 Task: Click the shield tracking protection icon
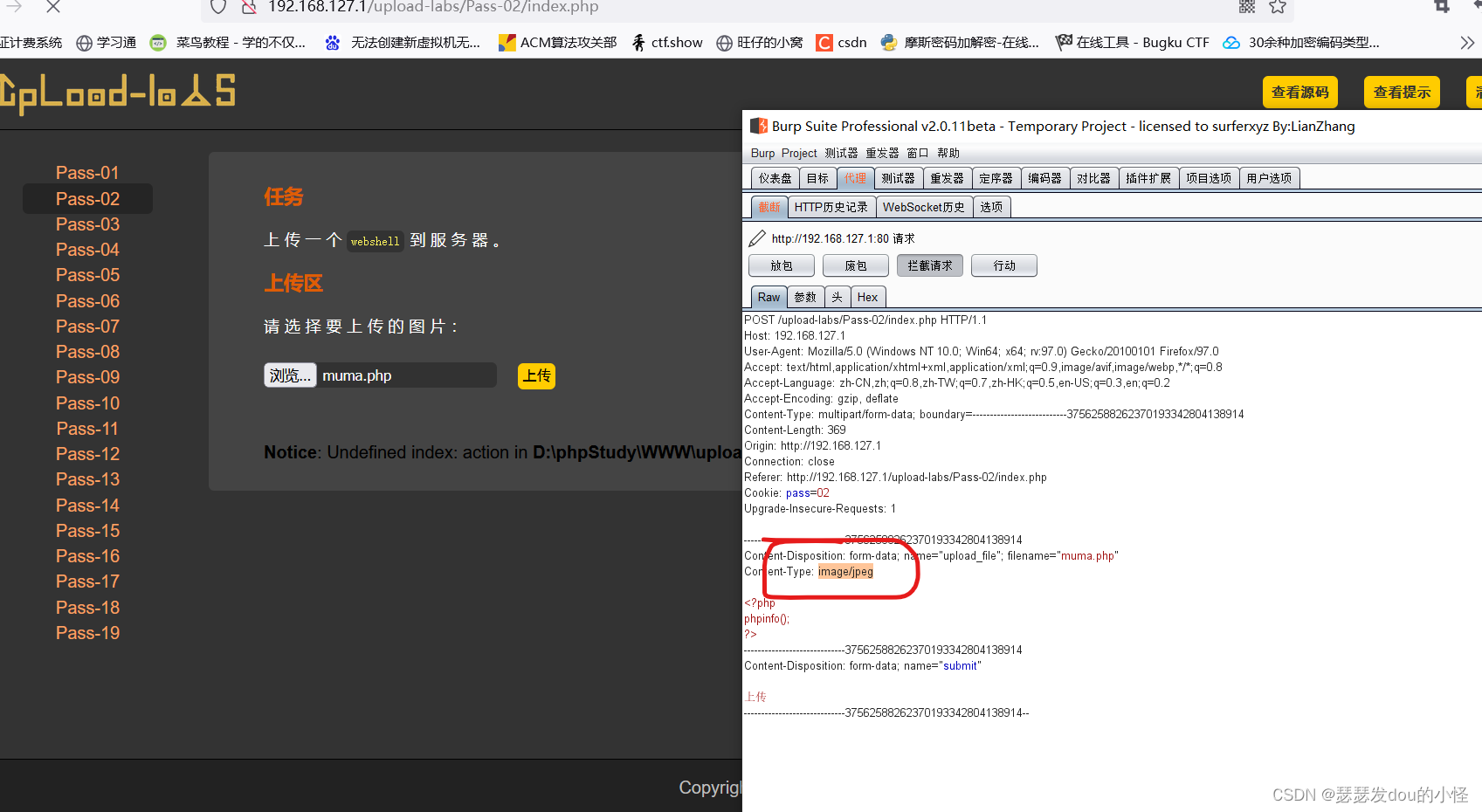pyautogui.click(x=218, y=7)
